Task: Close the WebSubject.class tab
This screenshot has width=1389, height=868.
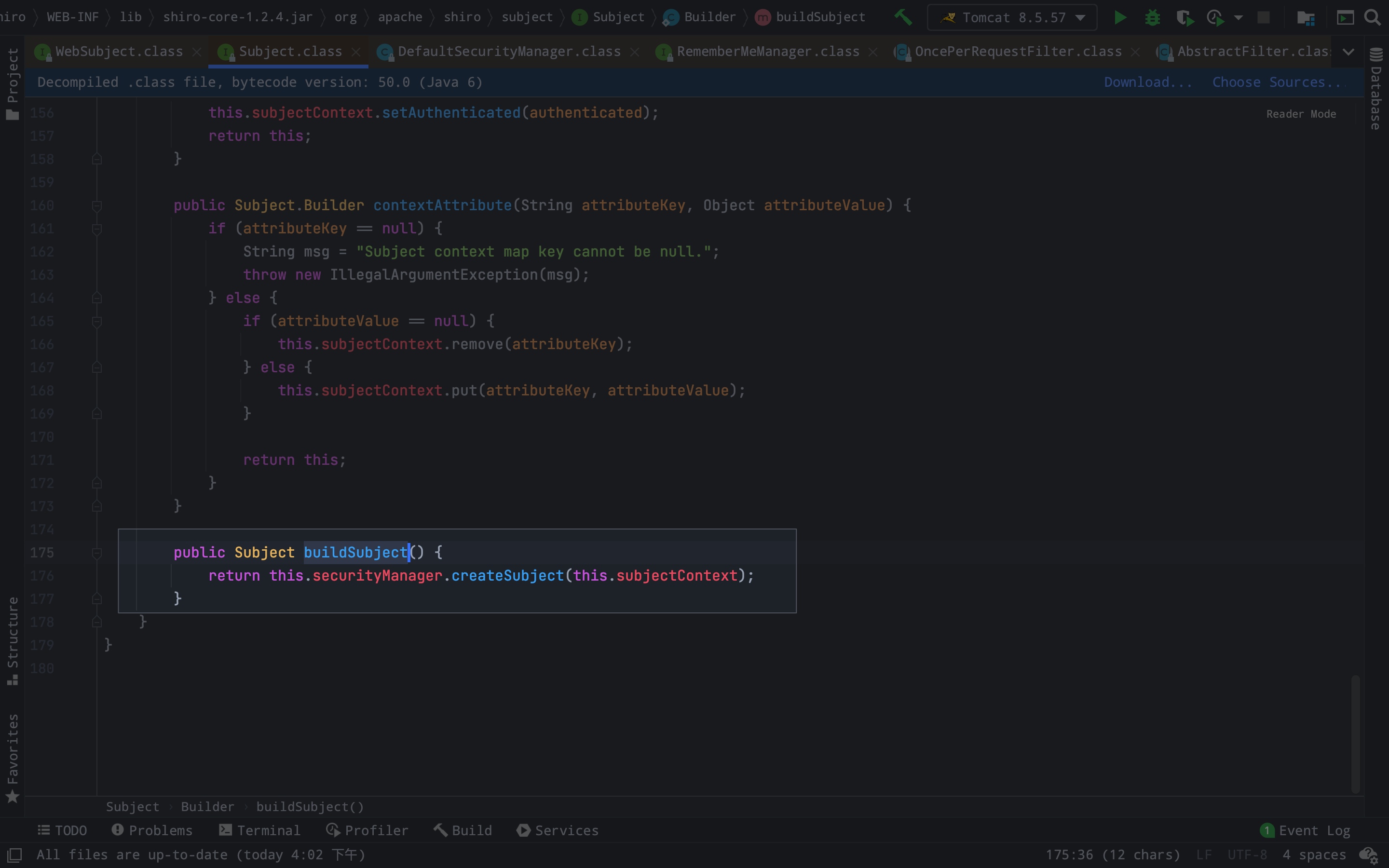Action: pyautogui.click(x=197, y=52)
